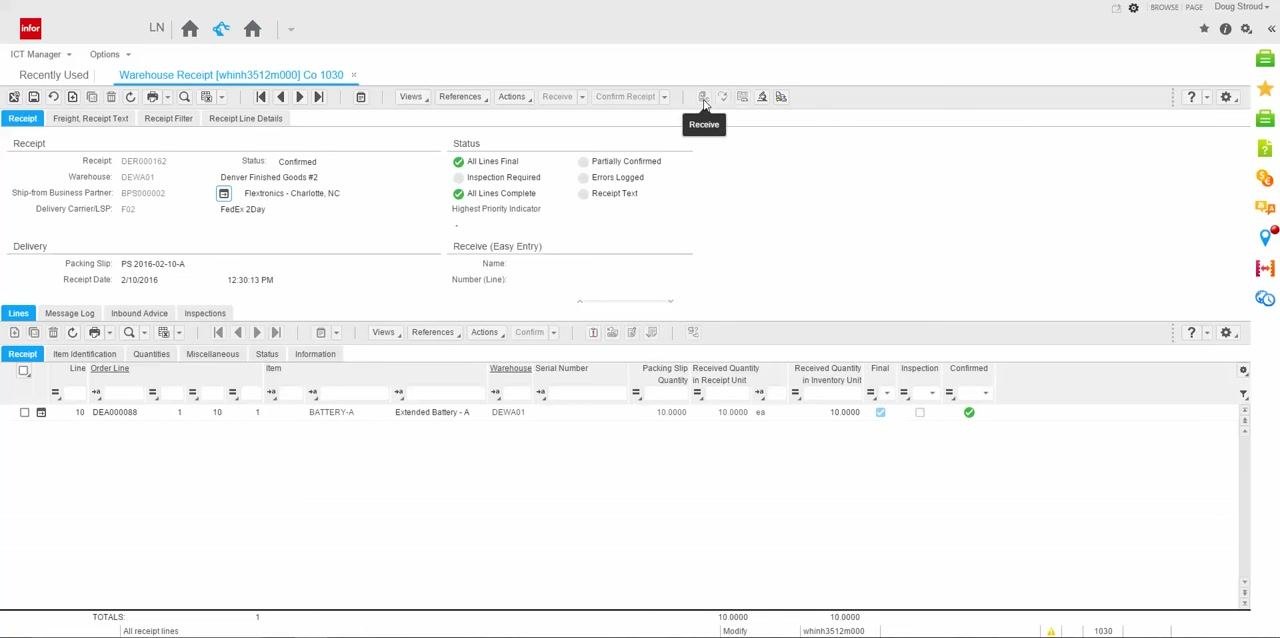
Task: Toggle the Inspection checkbox for the BATTERY-A line
Action: pos(920,412)
